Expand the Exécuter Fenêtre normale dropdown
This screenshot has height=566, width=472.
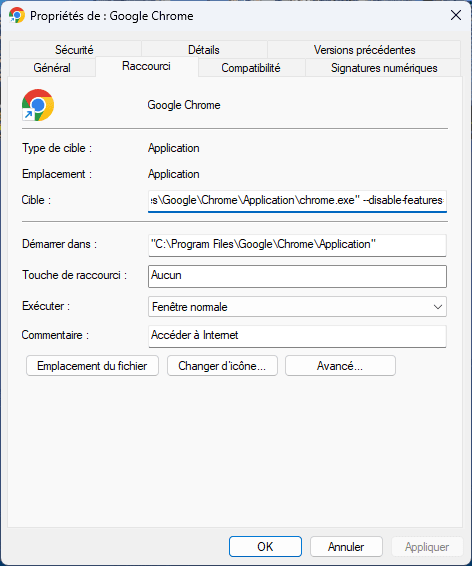(297, 306)
